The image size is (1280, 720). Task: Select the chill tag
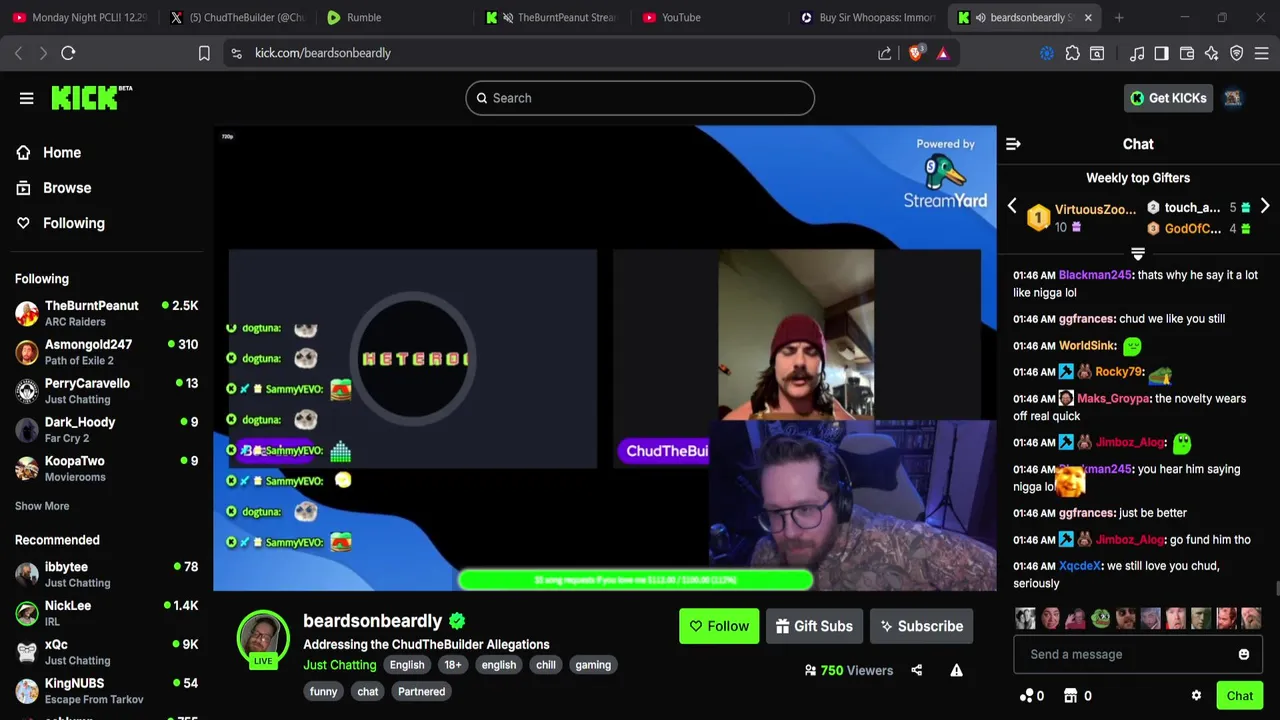tap(546, 665)
